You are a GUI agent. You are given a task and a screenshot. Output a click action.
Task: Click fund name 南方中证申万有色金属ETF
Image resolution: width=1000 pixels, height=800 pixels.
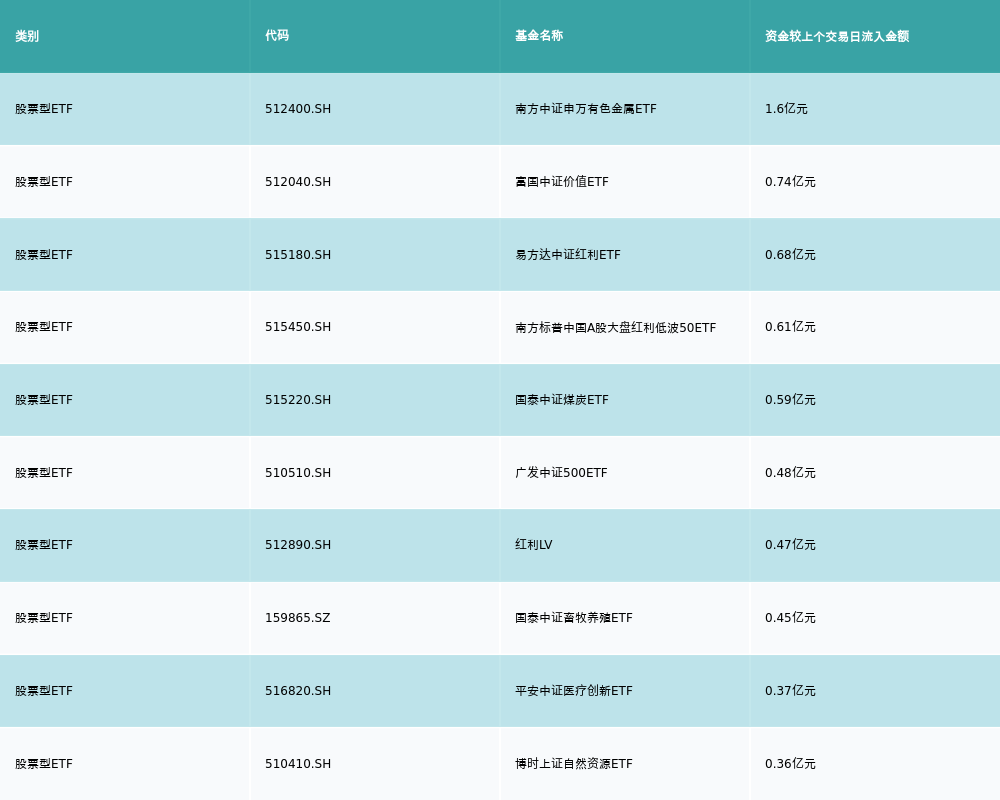[585, 109]
